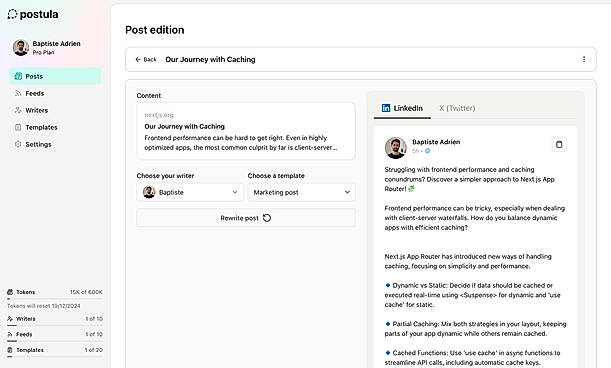Switch to the LinkedIn preview tab
The width and height of the screenshot is (611, 368).
[x=402, y=108]
